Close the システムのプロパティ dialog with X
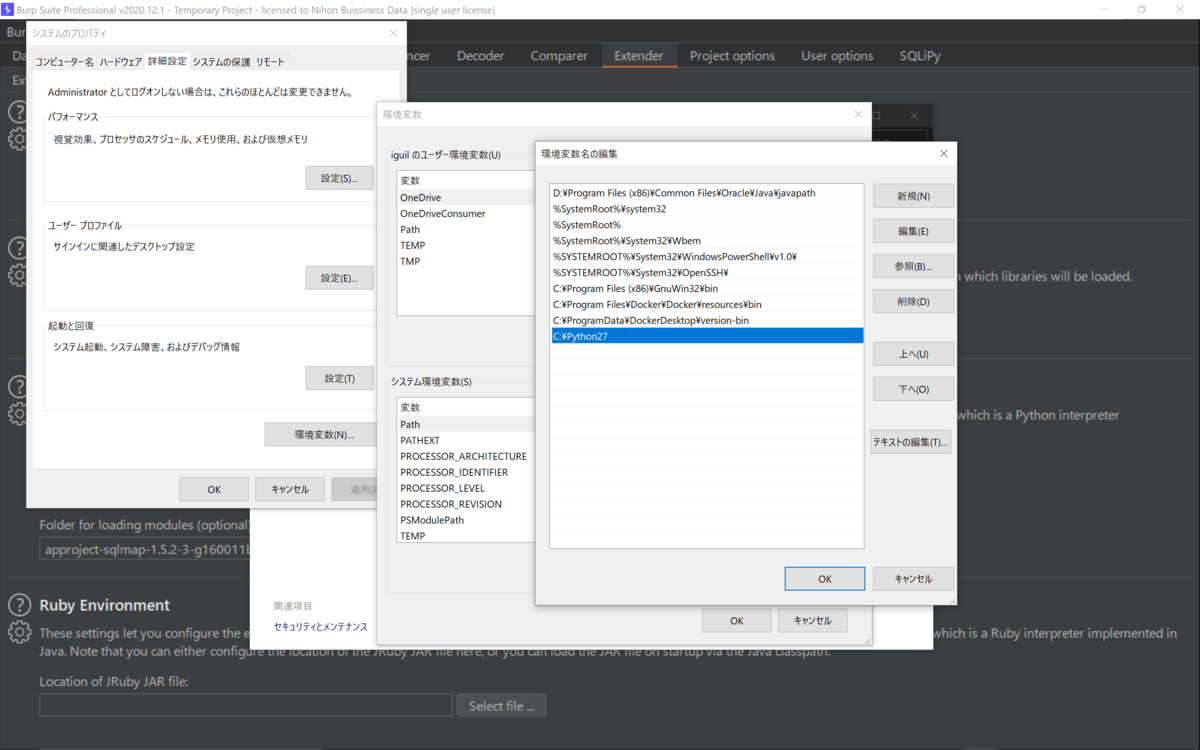This screenshot has height=750, width=1200. click(x=393, y=33)
